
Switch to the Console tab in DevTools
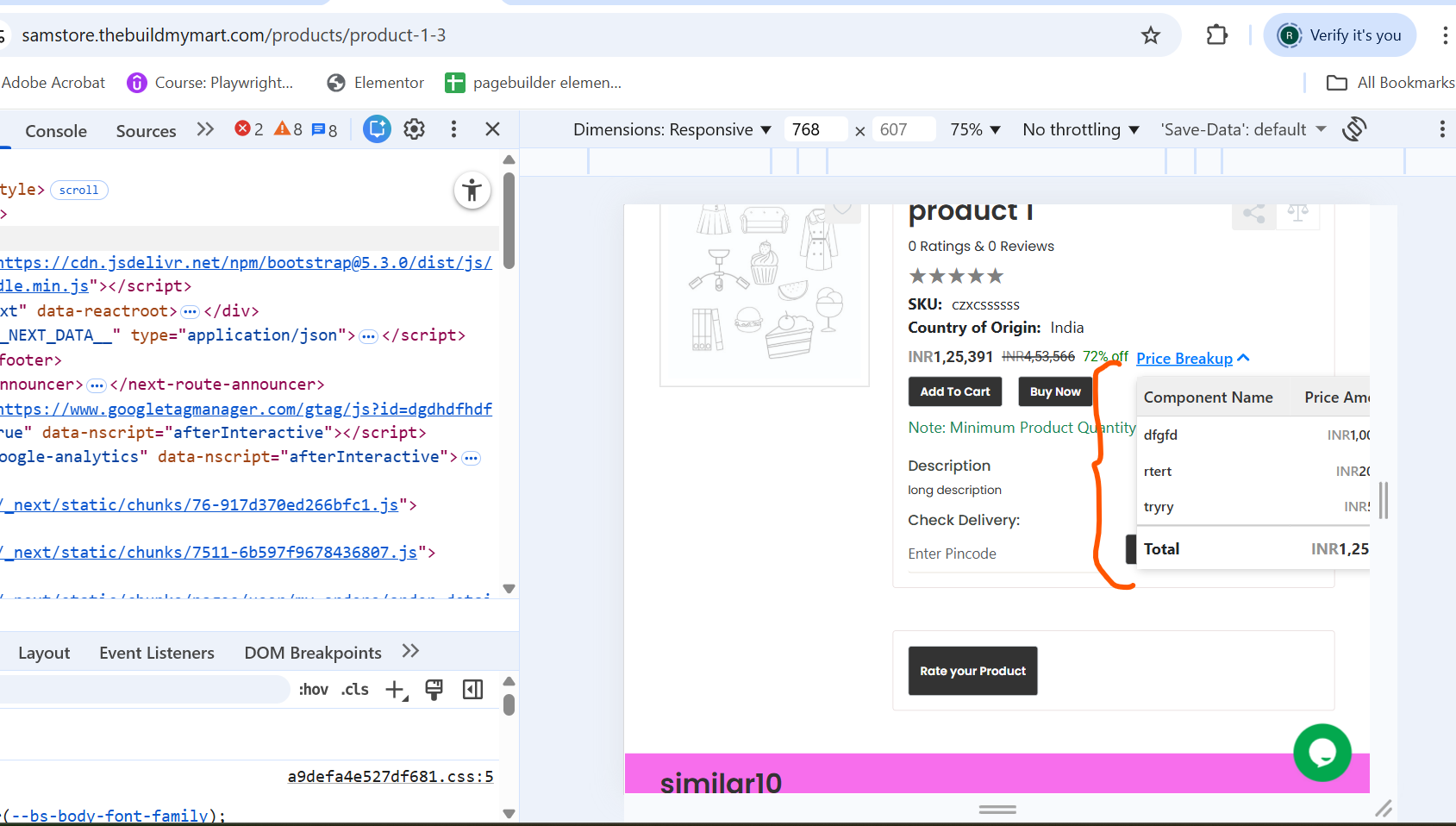coord(56,131)
